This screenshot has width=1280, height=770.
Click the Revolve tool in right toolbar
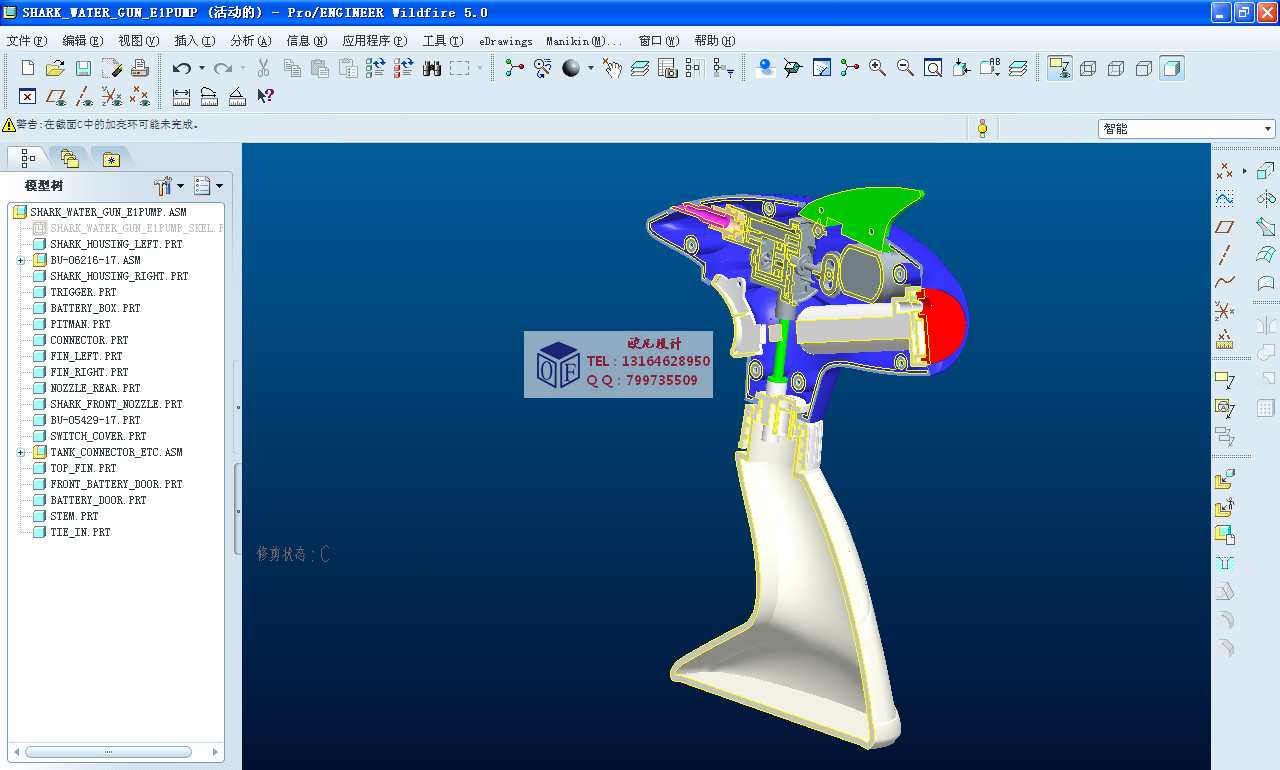[x=1266, y=199]
